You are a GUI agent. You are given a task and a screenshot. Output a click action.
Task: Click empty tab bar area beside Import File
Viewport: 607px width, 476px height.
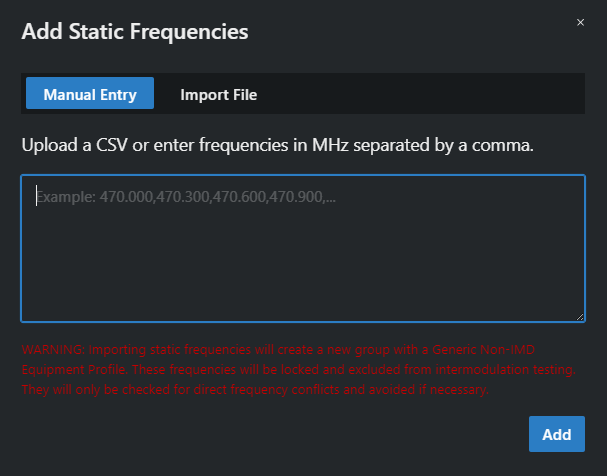pos(420,94)
